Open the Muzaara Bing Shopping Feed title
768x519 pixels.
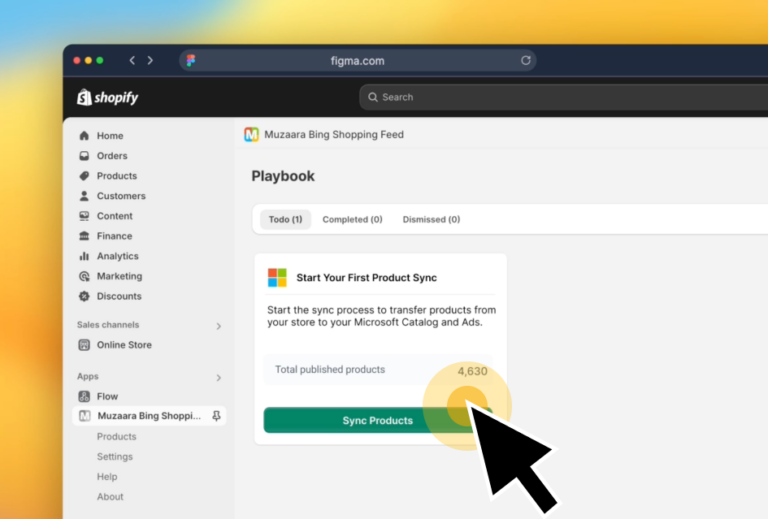[x=334, y=134]
